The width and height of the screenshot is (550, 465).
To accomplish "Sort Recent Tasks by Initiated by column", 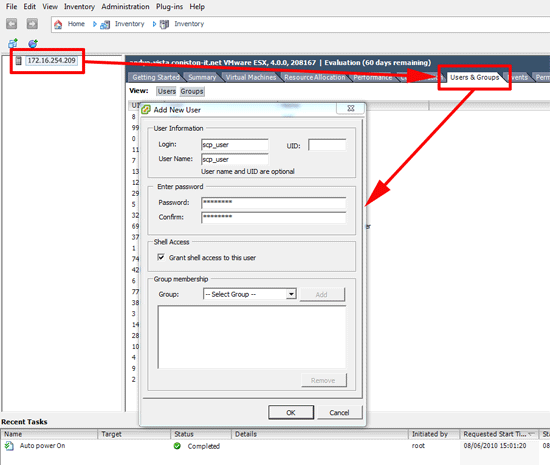I will [x=434, y=434].
